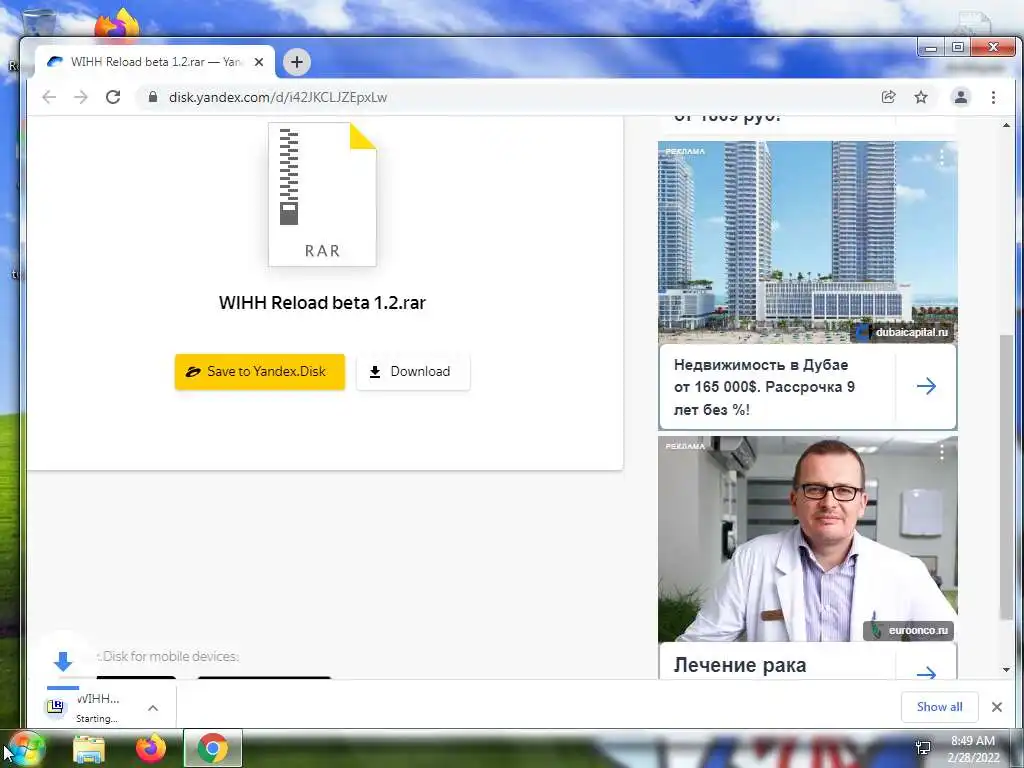Click Show all downloads button

point(939,707)
